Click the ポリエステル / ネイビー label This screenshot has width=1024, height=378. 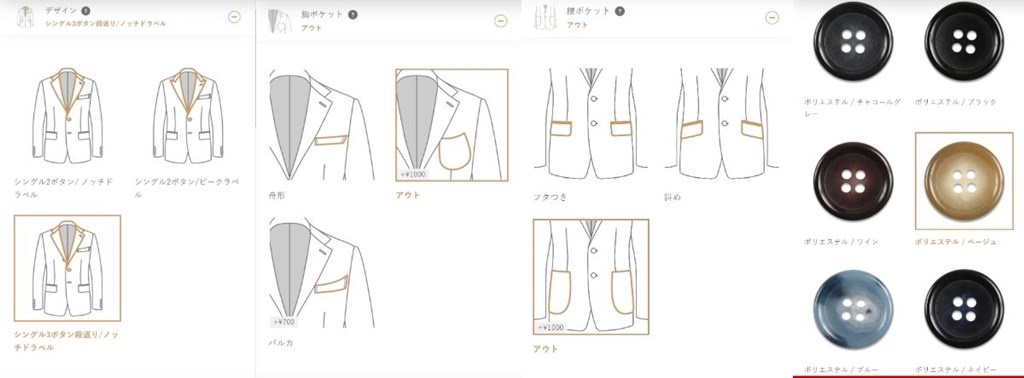(956, 370)
